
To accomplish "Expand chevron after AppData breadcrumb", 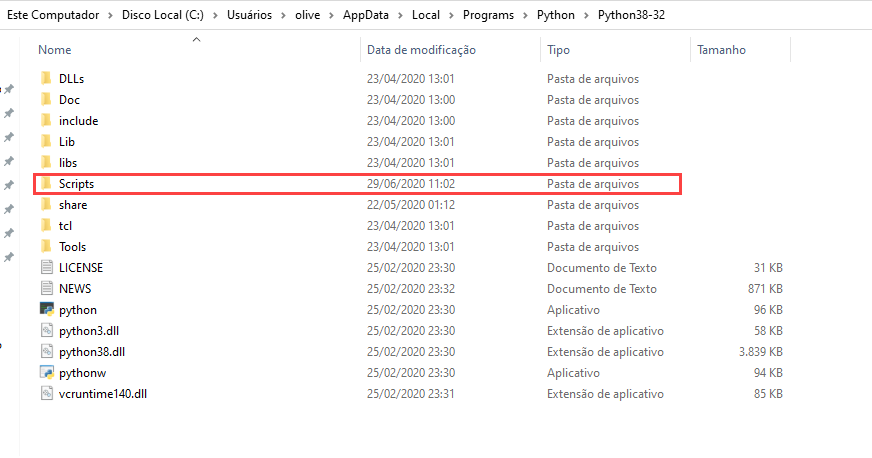I will (400, 16).
